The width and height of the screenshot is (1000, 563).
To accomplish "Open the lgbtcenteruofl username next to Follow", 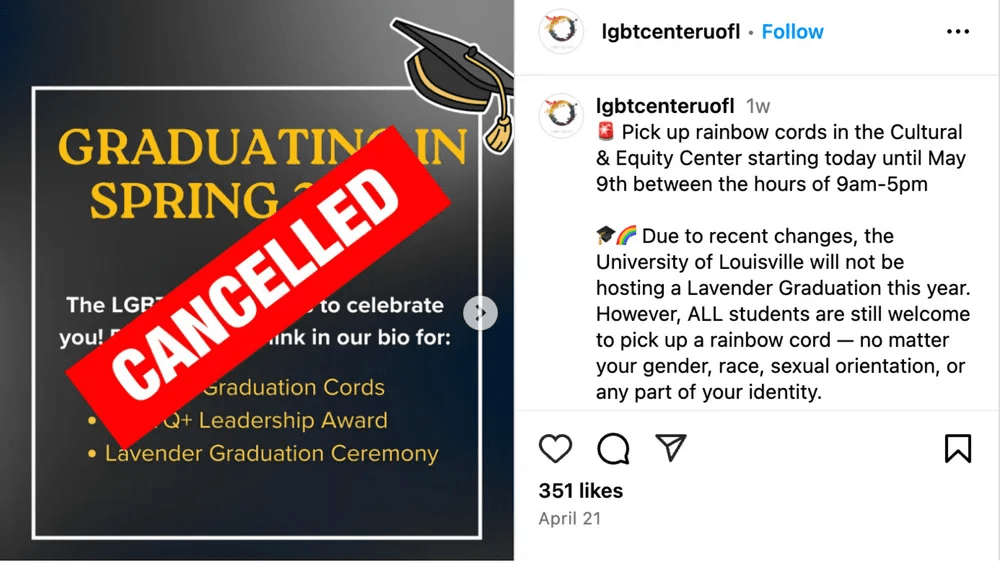I will 671,32.
